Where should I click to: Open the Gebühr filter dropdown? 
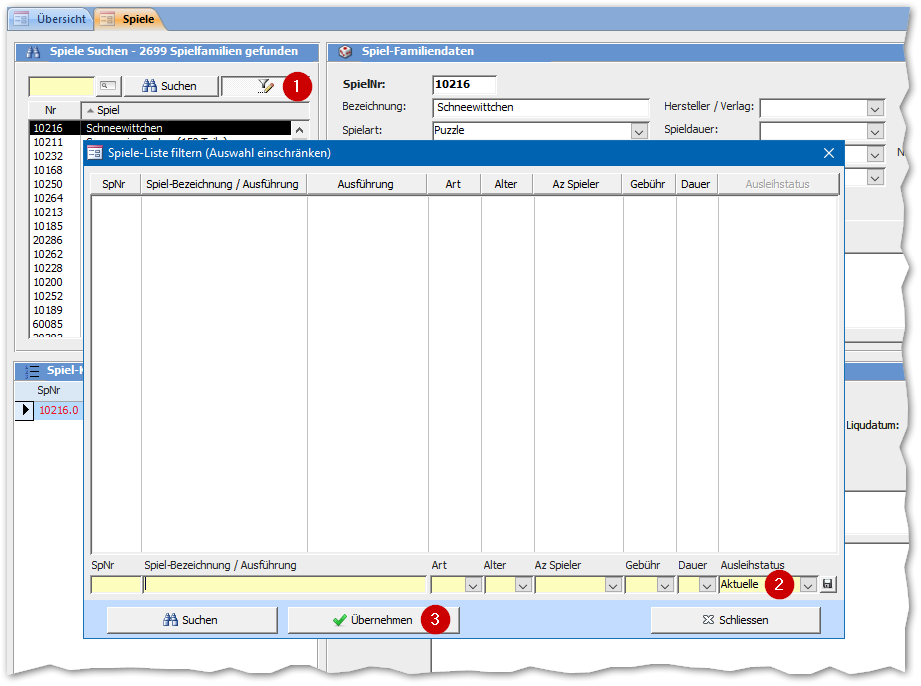664,586
